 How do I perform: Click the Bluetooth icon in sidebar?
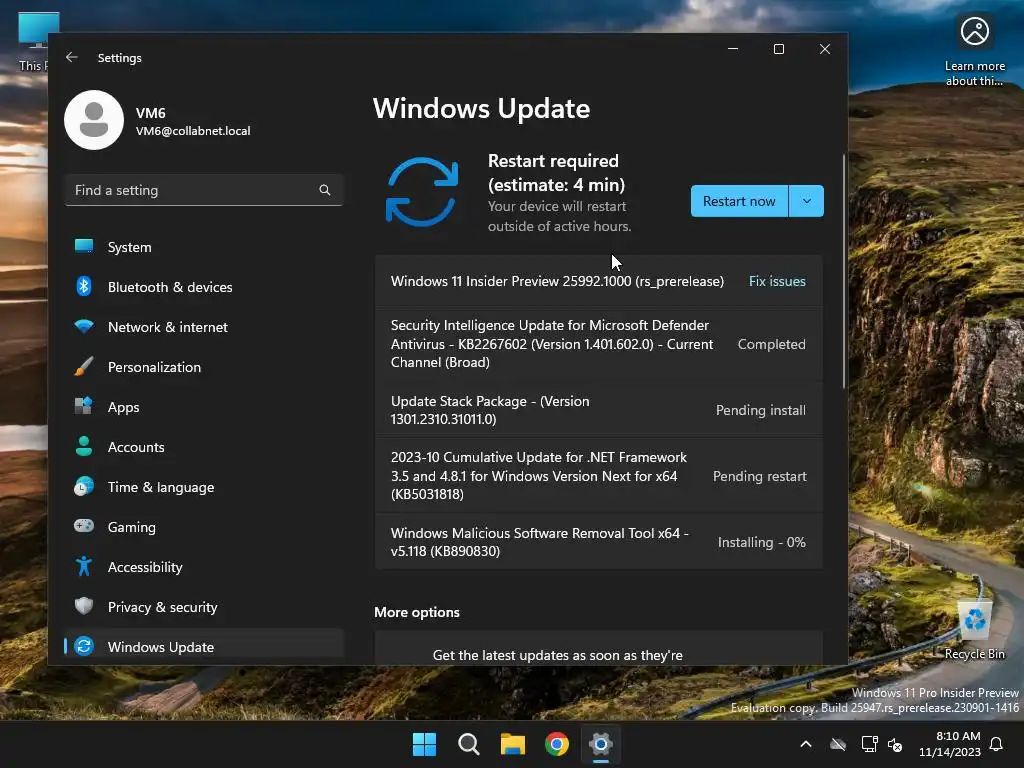[84, 286]
